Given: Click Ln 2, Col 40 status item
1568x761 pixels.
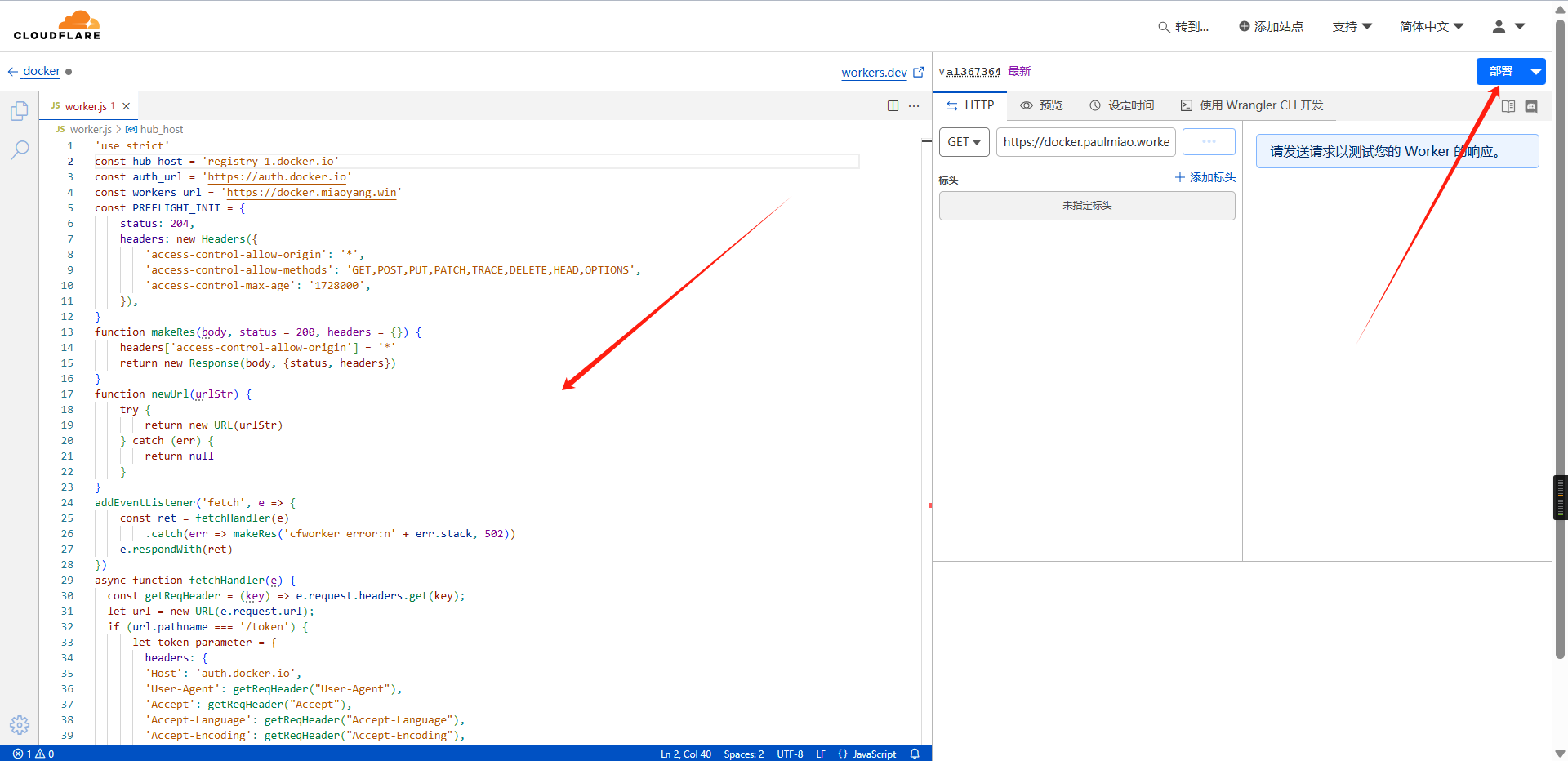Looking at the screenshot, I should pyautogui.click(x=686, y=754).
